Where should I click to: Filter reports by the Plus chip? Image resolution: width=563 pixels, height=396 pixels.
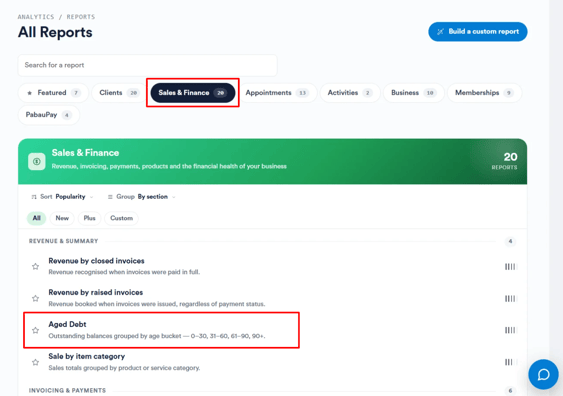click(x=89, y=218)
